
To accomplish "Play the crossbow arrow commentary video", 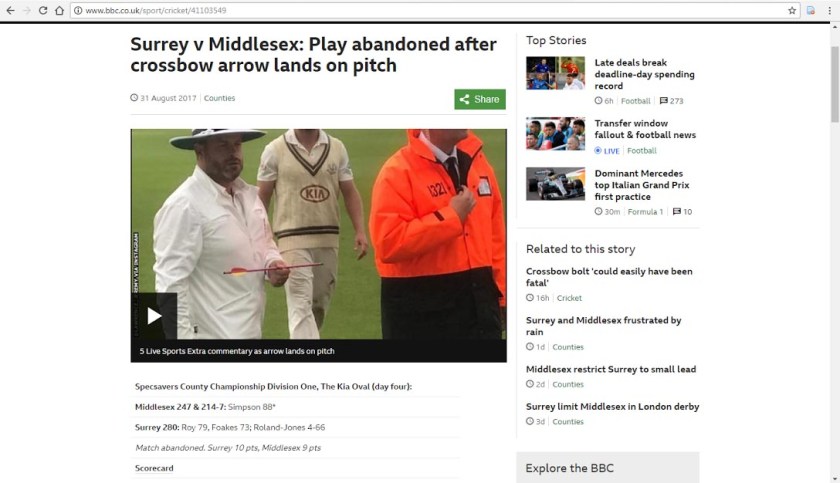I will (x=154, y=316).
